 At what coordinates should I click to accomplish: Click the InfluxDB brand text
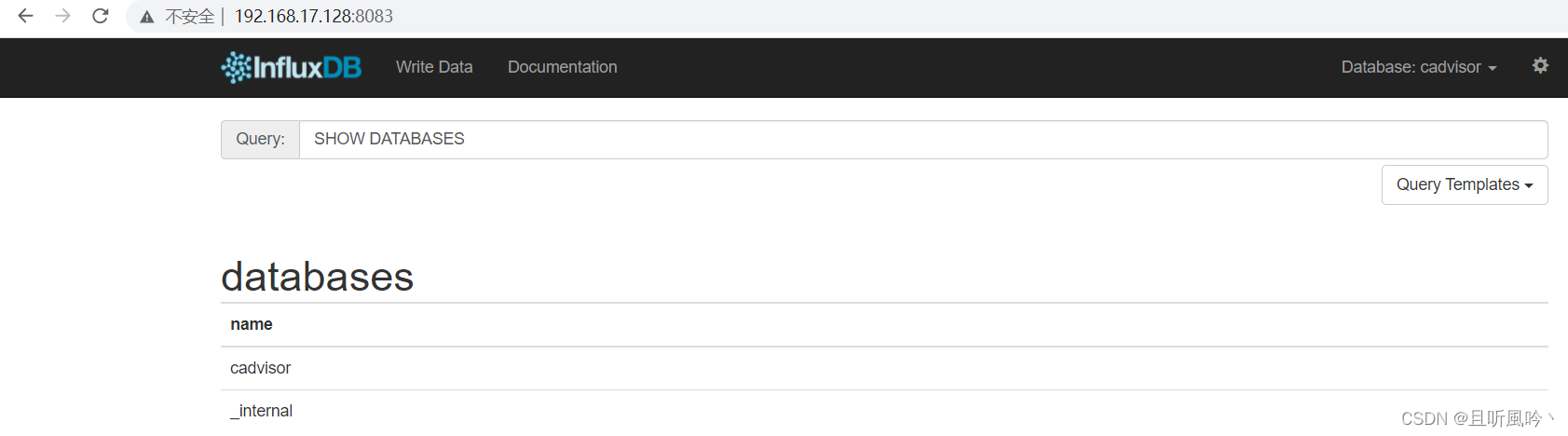[x=307, y=67]
